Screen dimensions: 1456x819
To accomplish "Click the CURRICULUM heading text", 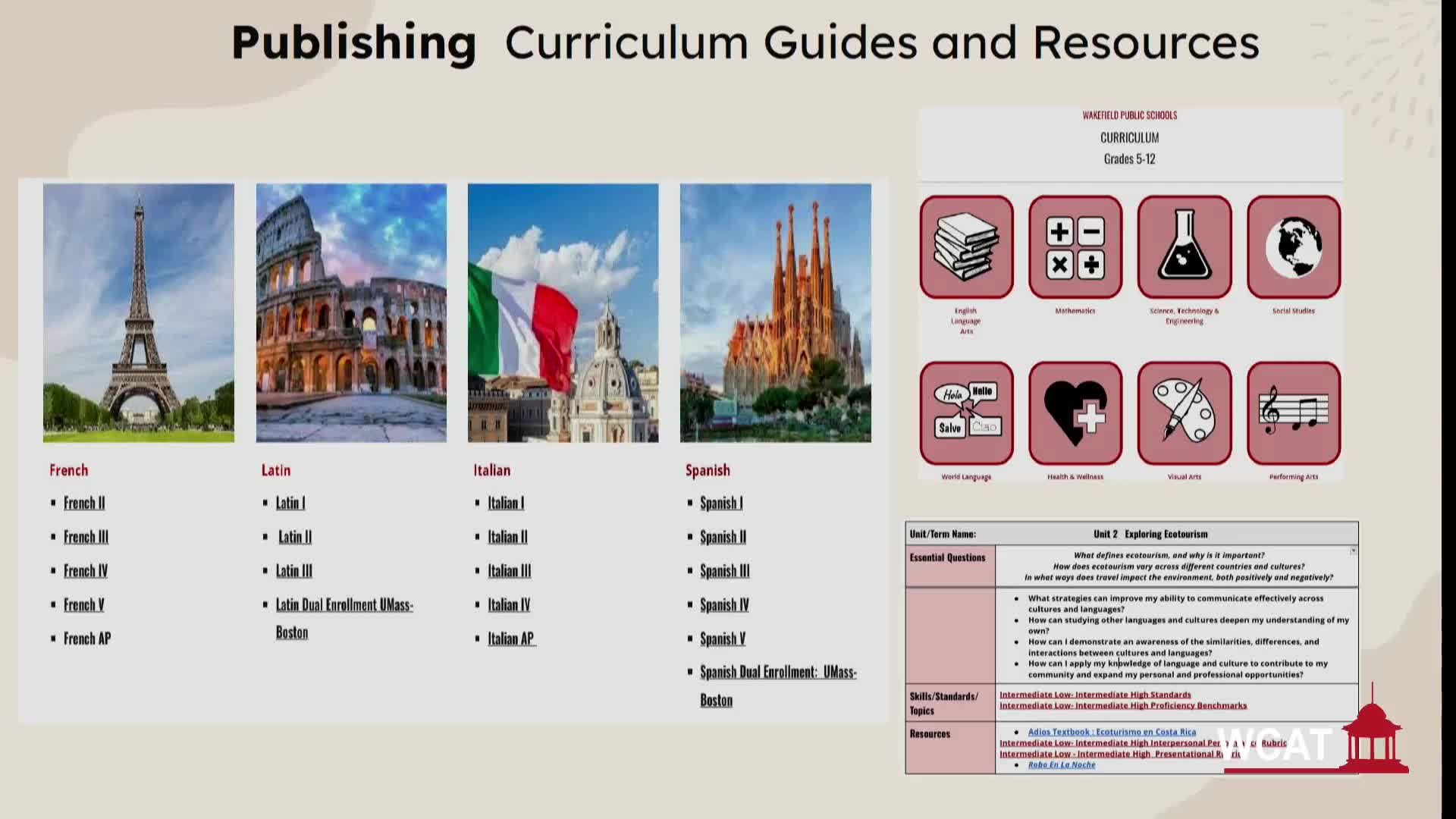I will pyautogui.click(x=1130, y=137).
